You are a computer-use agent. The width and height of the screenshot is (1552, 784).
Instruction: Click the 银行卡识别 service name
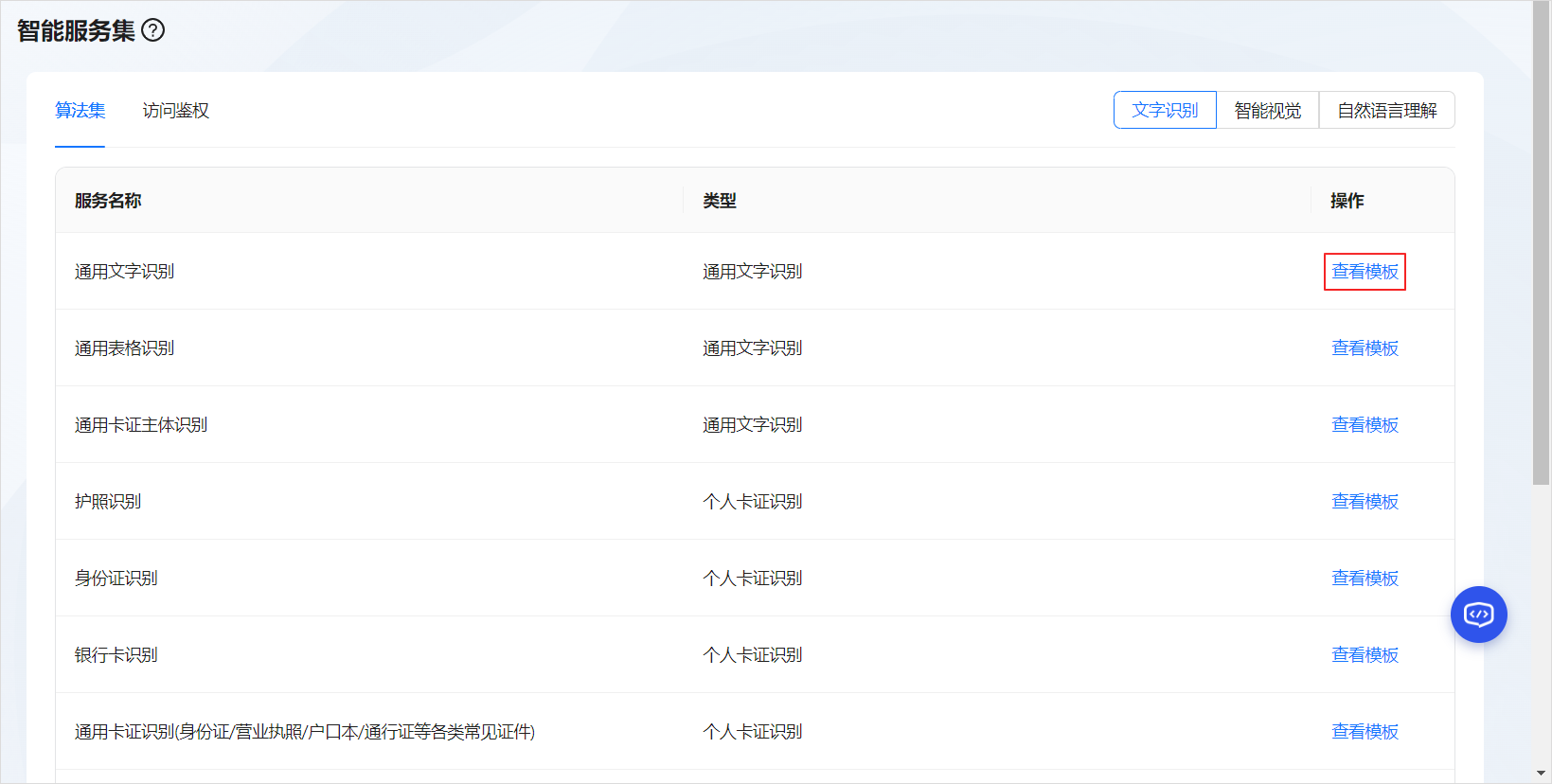pyautogui.click(x=116, y=655)
